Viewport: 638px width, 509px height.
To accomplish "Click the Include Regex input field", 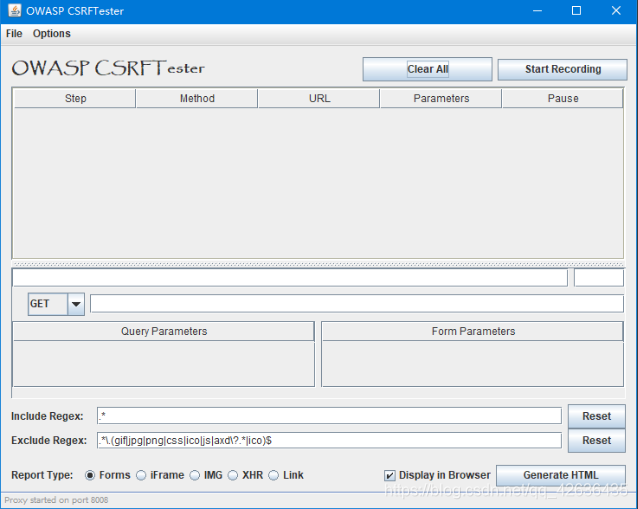I will pos(329,416).
